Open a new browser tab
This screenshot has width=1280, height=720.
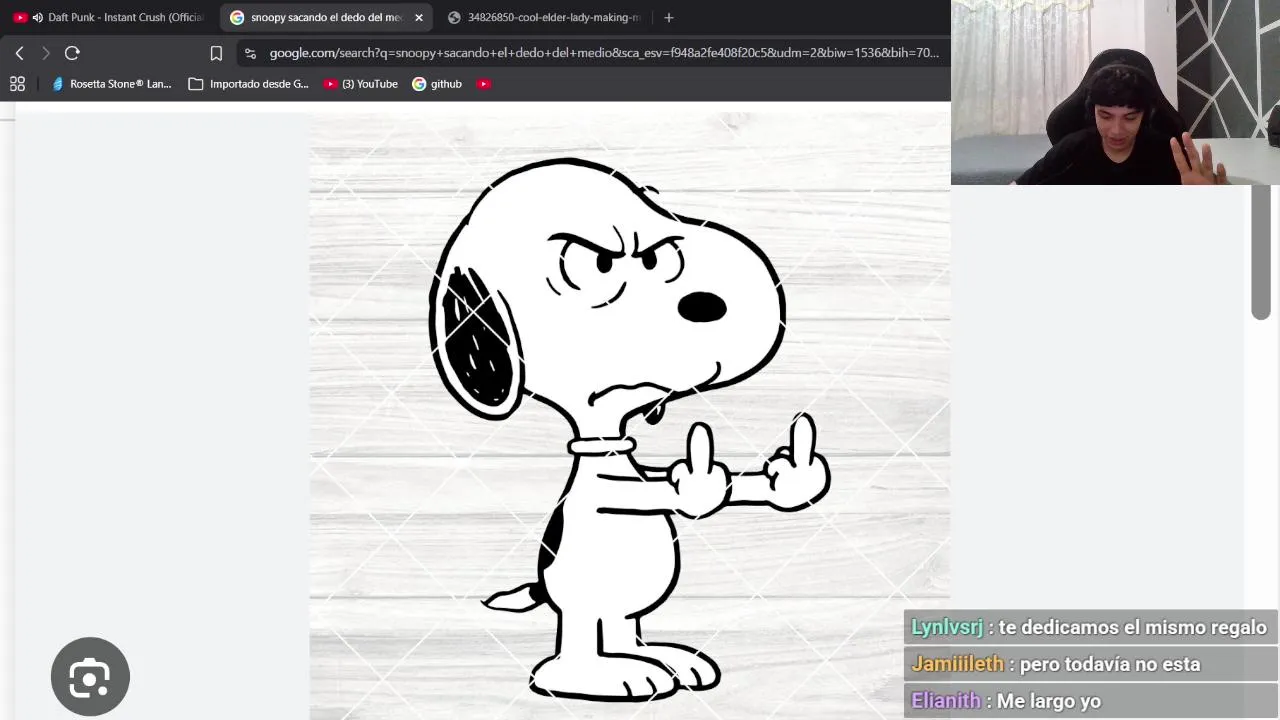point(669,17)
